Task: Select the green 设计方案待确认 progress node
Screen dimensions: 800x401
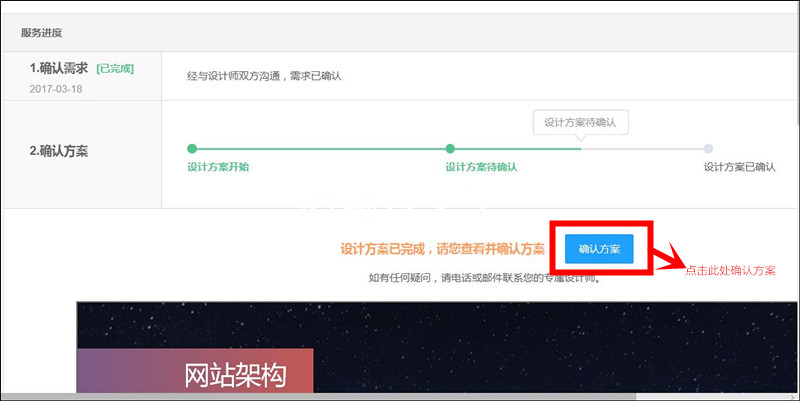Action: coord(450,148)
